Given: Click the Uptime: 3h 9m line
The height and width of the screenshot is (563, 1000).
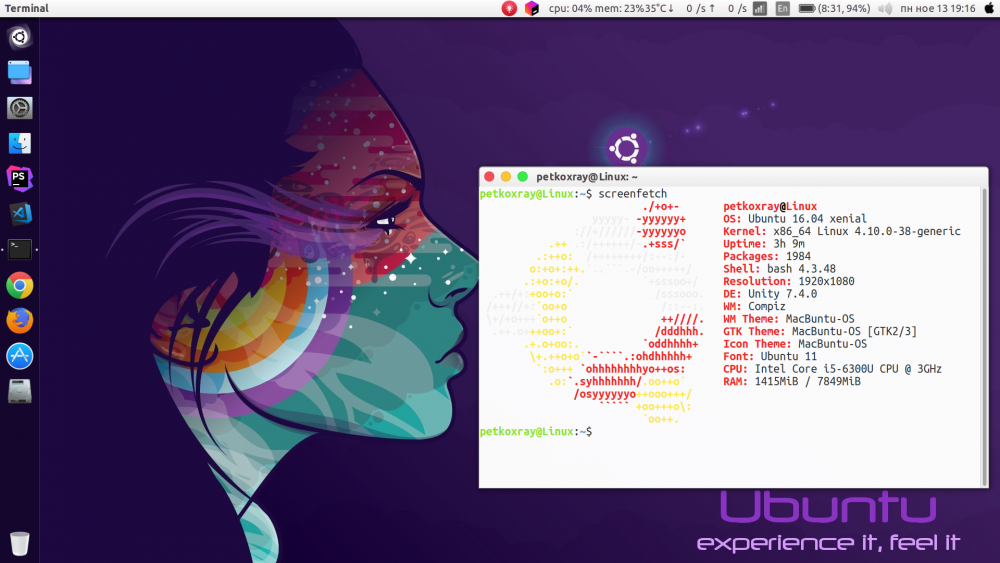Looking at the screenshot, I should point(764,244).
